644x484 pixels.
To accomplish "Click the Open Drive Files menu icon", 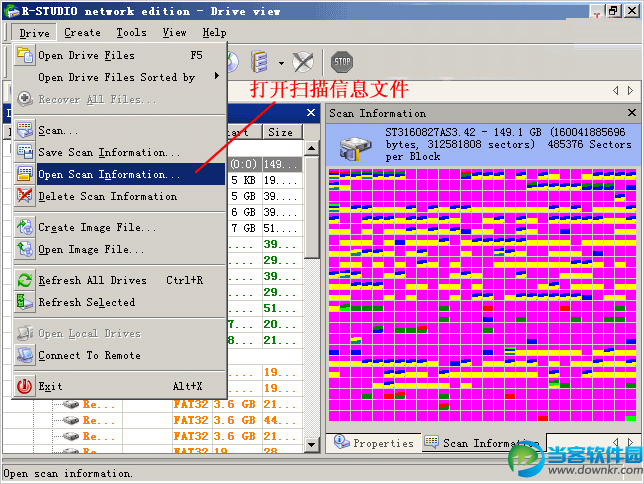I will click(x=25, y=55).
